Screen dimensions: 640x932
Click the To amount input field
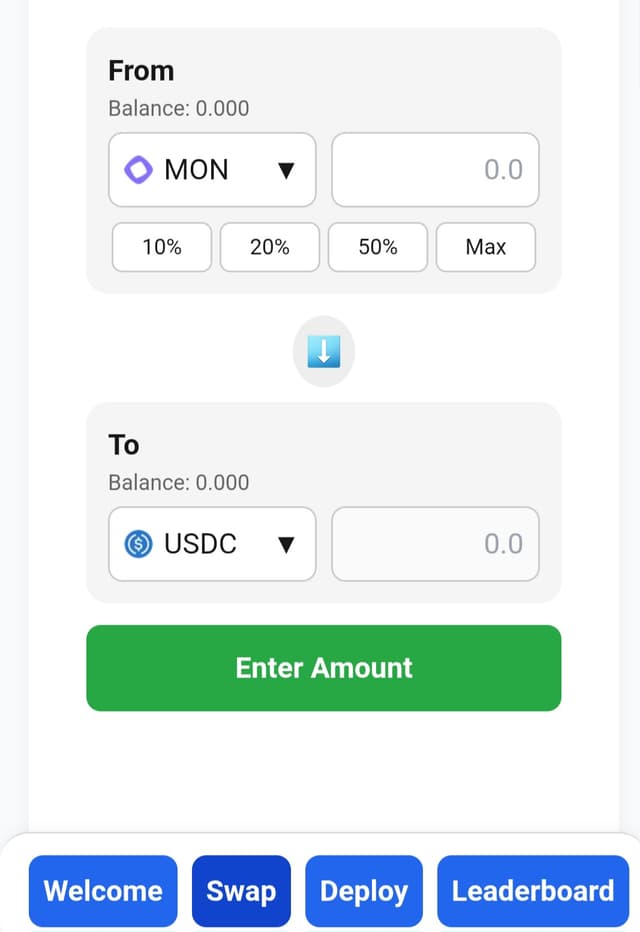pyautogui.click(x=435, y=544)
